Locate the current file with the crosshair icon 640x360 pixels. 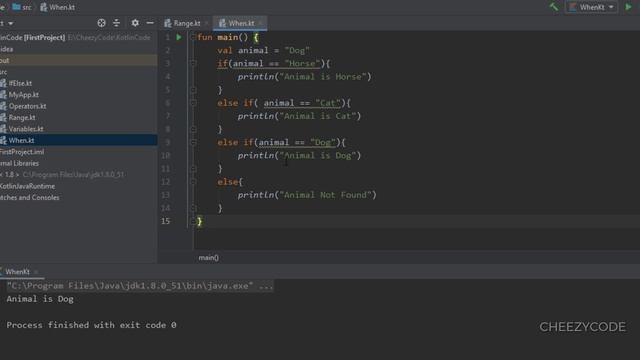pyautogui.click(x=101, y=23)
